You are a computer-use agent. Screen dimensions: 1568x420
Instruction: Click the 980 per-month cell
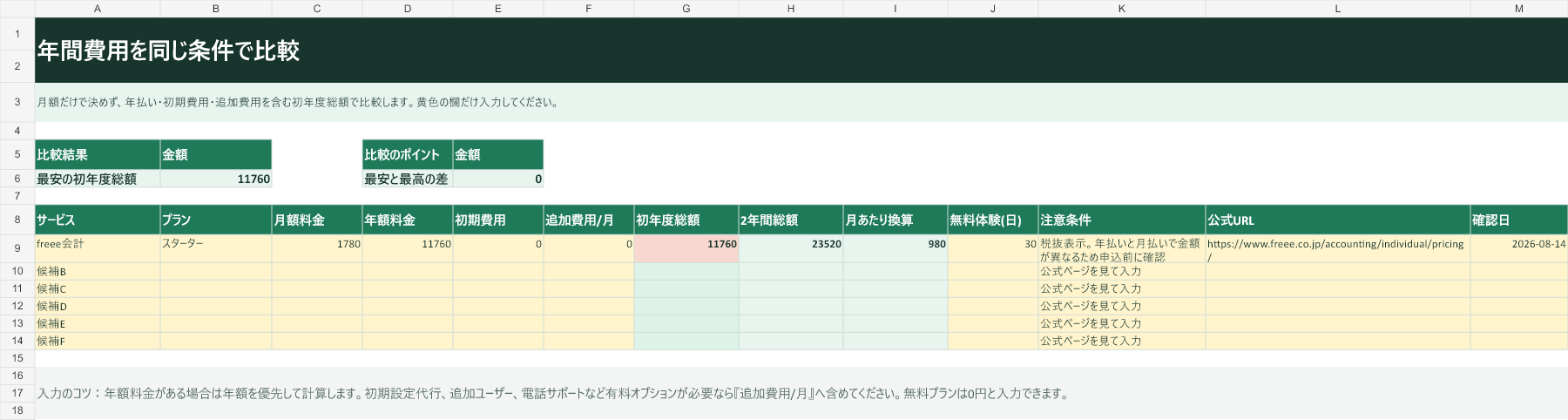[x=896, y=248]
